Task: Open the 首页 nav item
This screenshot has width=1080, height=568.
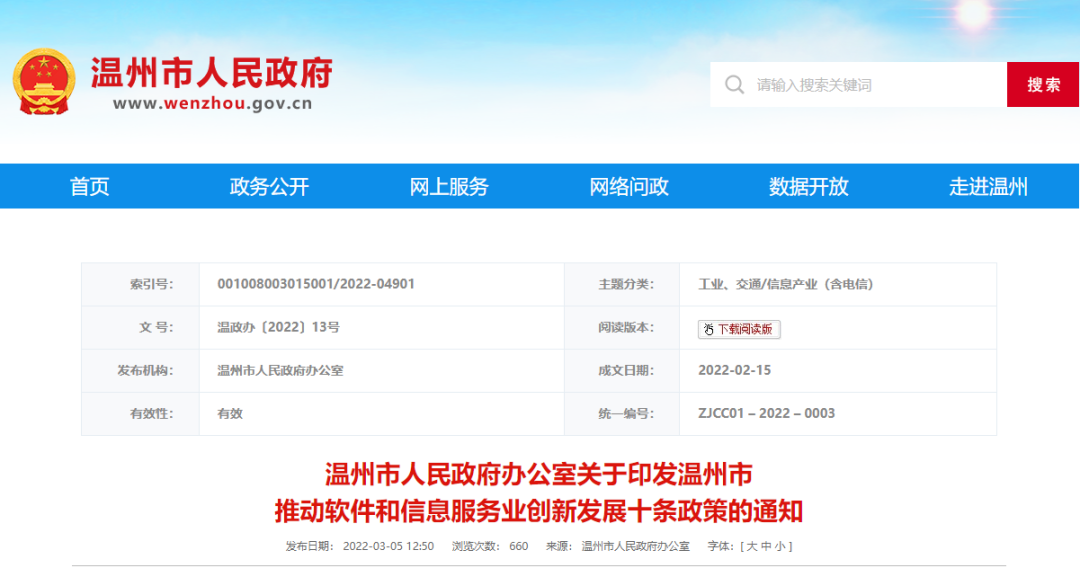Action: coord(90,187)
